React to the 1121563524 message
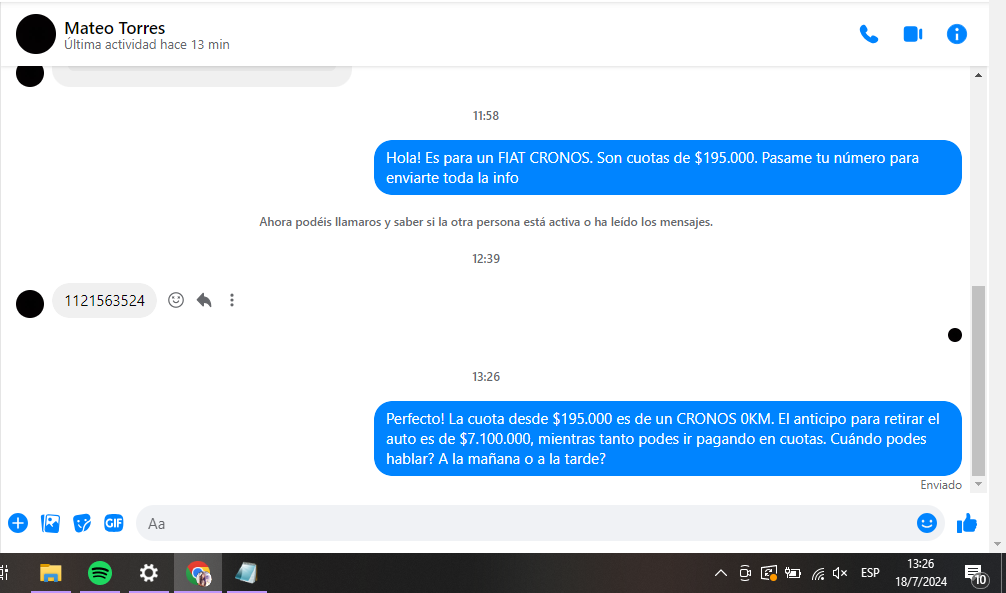 point(176,300)
